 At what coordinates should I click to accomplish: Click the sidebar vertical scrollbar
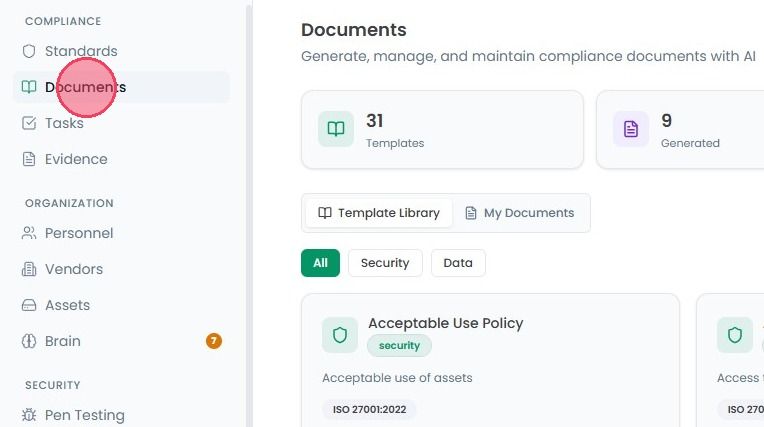249,214
